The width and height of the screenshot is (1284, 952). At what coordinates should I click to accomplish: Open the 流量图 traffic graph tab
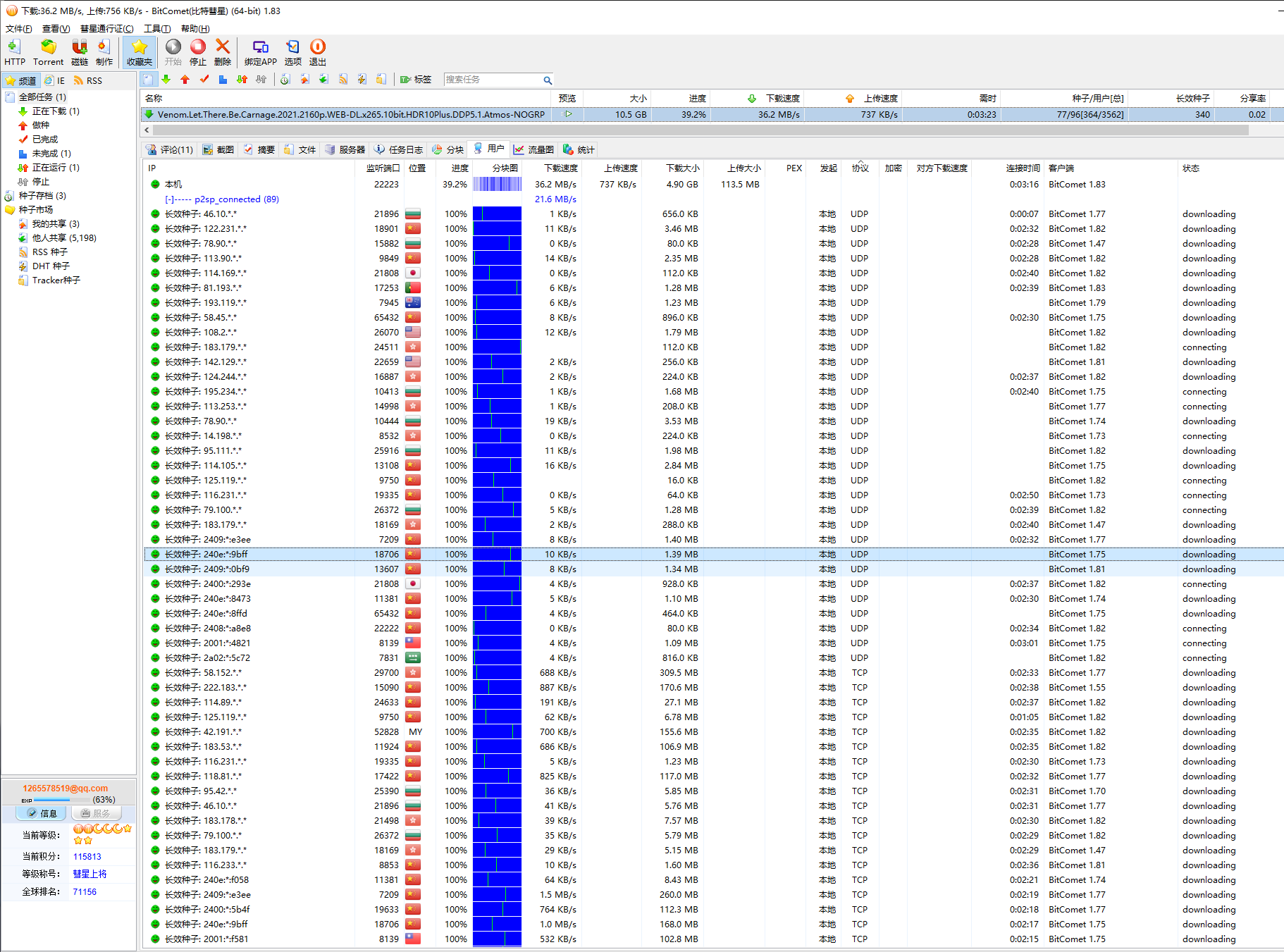pyautogui.click(x=534, y=149)
